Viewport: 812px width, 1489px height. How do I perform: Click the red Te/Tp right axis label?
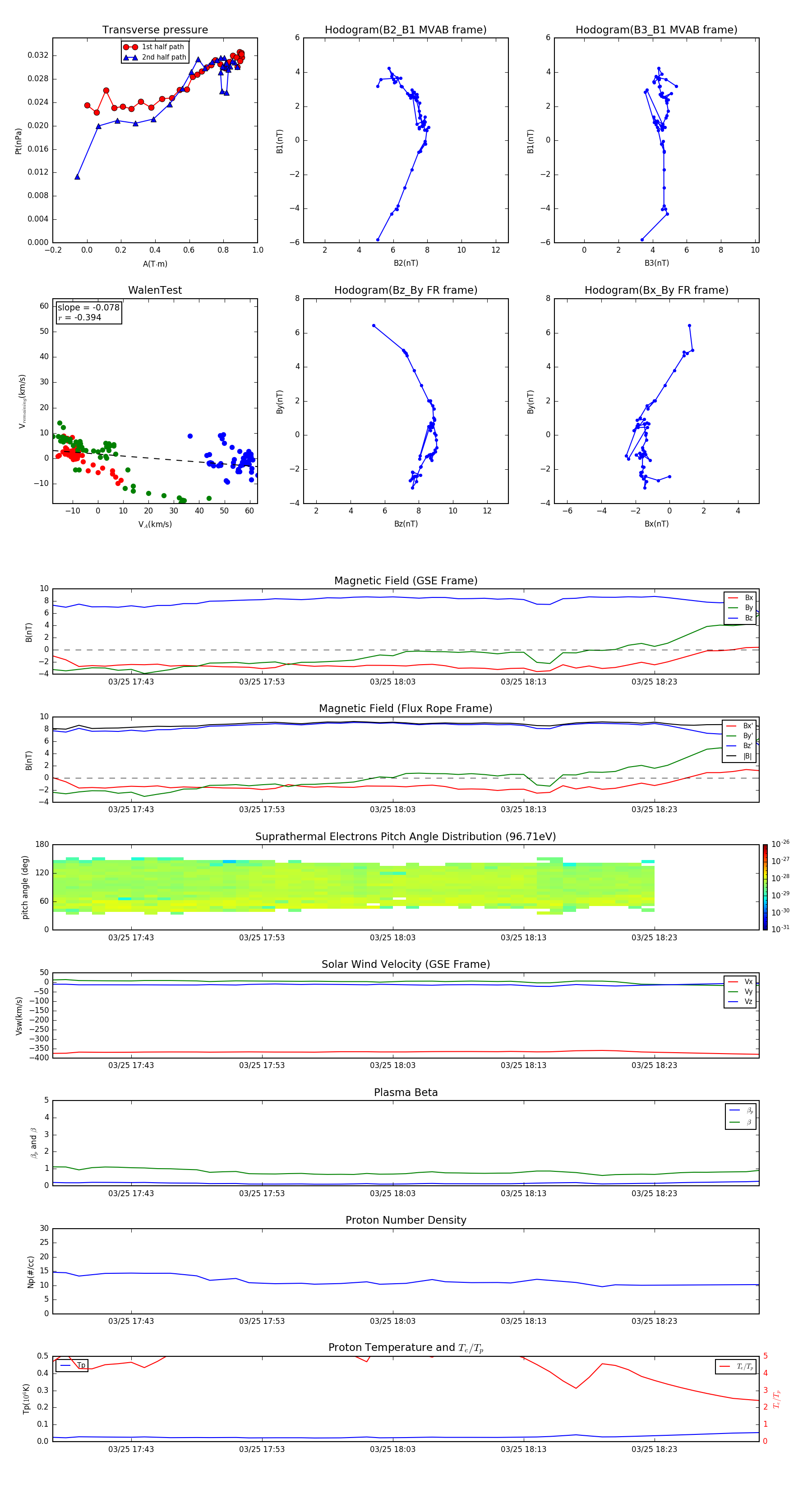(776, 1399)
